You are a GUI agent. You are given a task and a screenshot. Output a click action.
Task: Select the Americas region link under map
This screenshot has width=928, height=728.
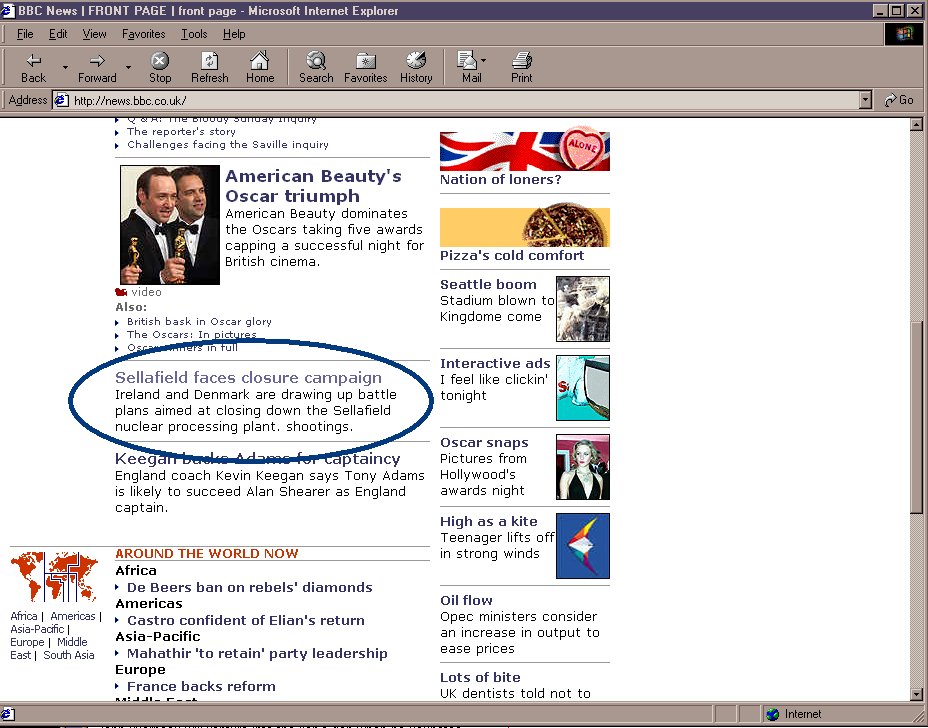(73, 616)
